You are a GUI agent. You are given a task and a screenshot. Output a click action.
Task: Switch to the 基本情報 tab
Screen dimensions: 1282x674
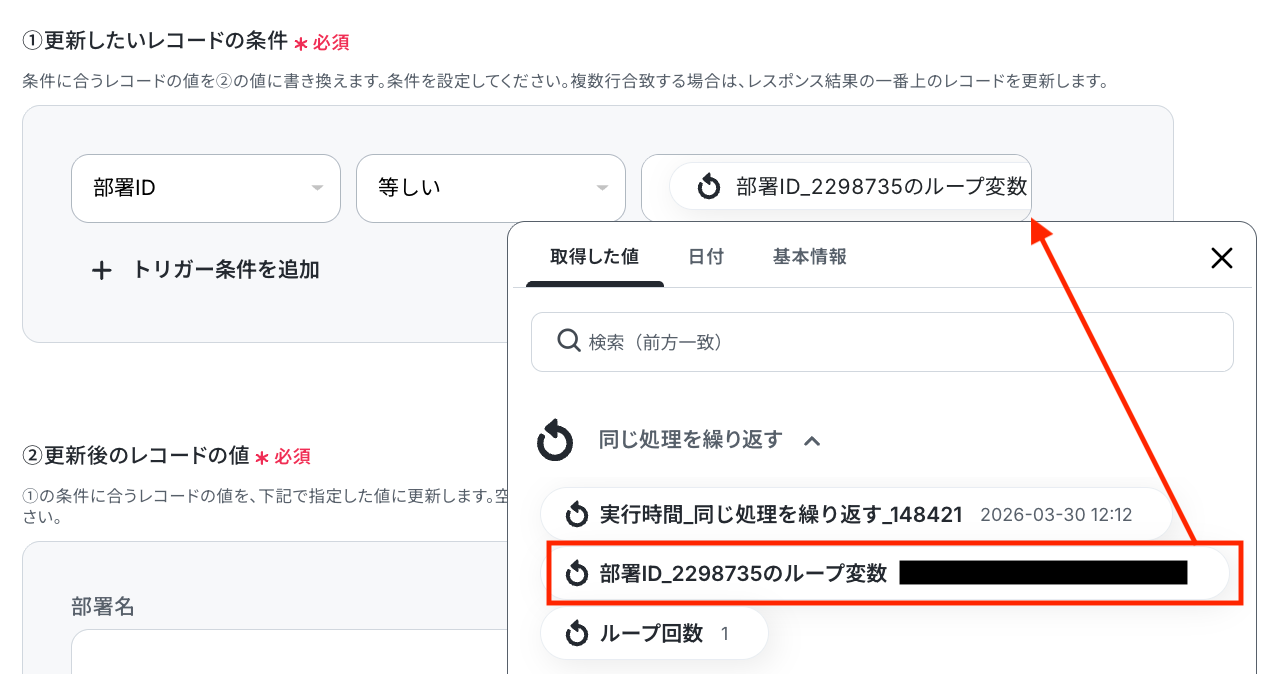(x=809, y=257)
